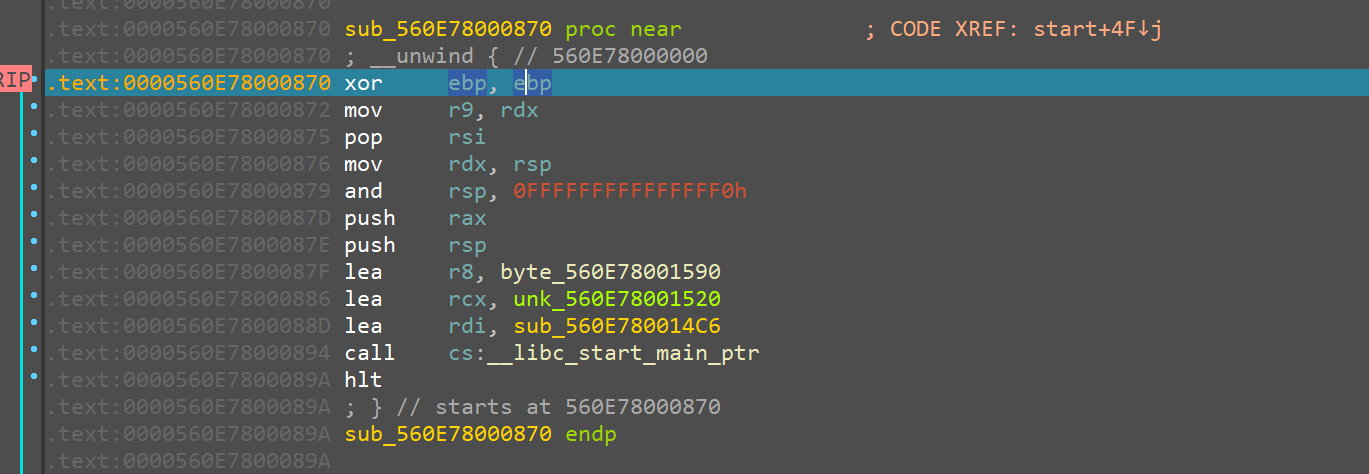Image resolution: width=1369 pixels, height=474 pixels.
Task: Click the sub_560E78000870 proc near name
Action: point(447,30)
